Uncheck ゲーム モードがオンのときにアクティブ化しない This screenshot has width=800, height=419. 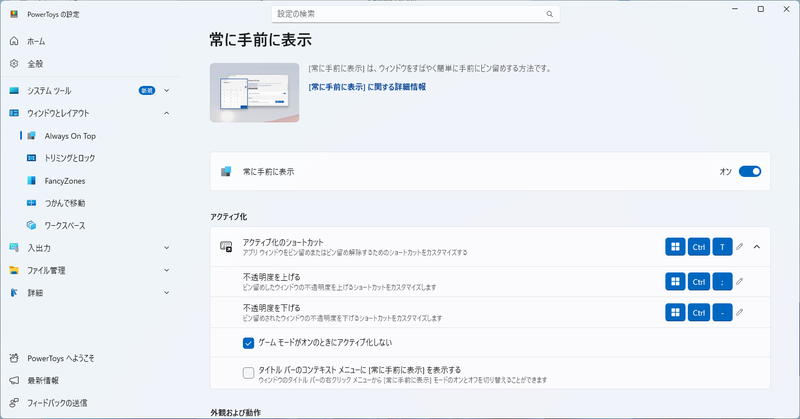(x=248, y=343)
